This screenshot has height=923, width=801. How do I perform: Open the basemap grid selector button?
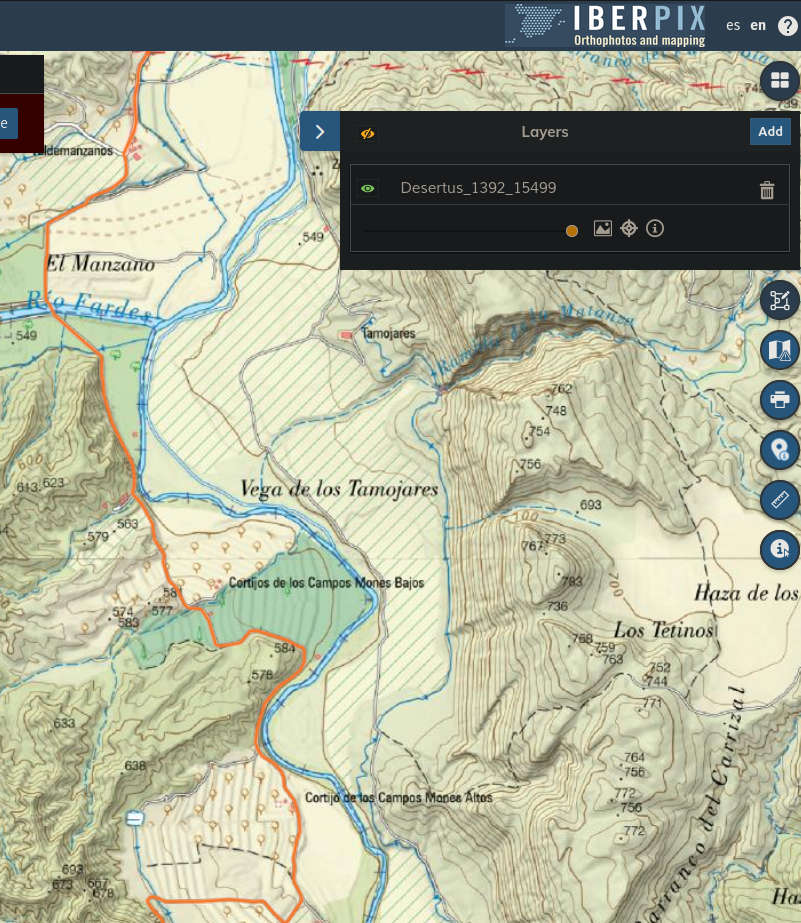click(780, 81)
